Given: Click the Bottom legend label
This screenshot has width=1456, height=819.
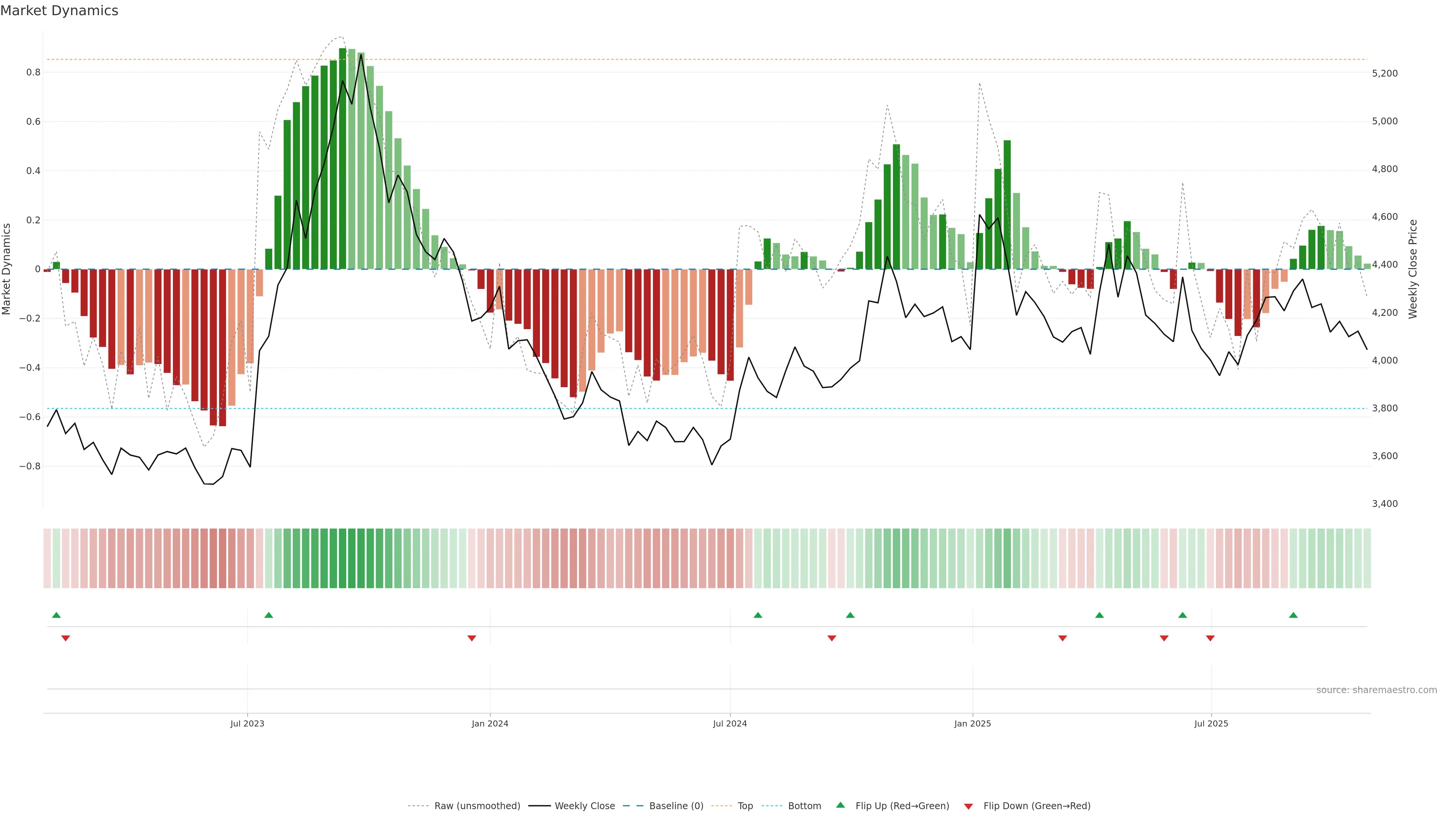Looking at the screenshot, I should (804, 806).
